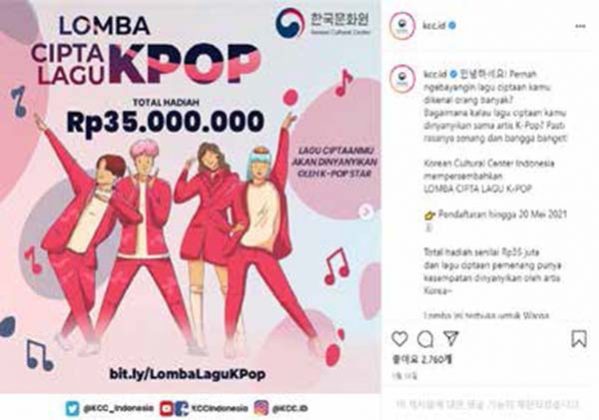Click the Instagram icon on poster footer
This screenshot has width=599, height=420.
(x=262, y=408)
